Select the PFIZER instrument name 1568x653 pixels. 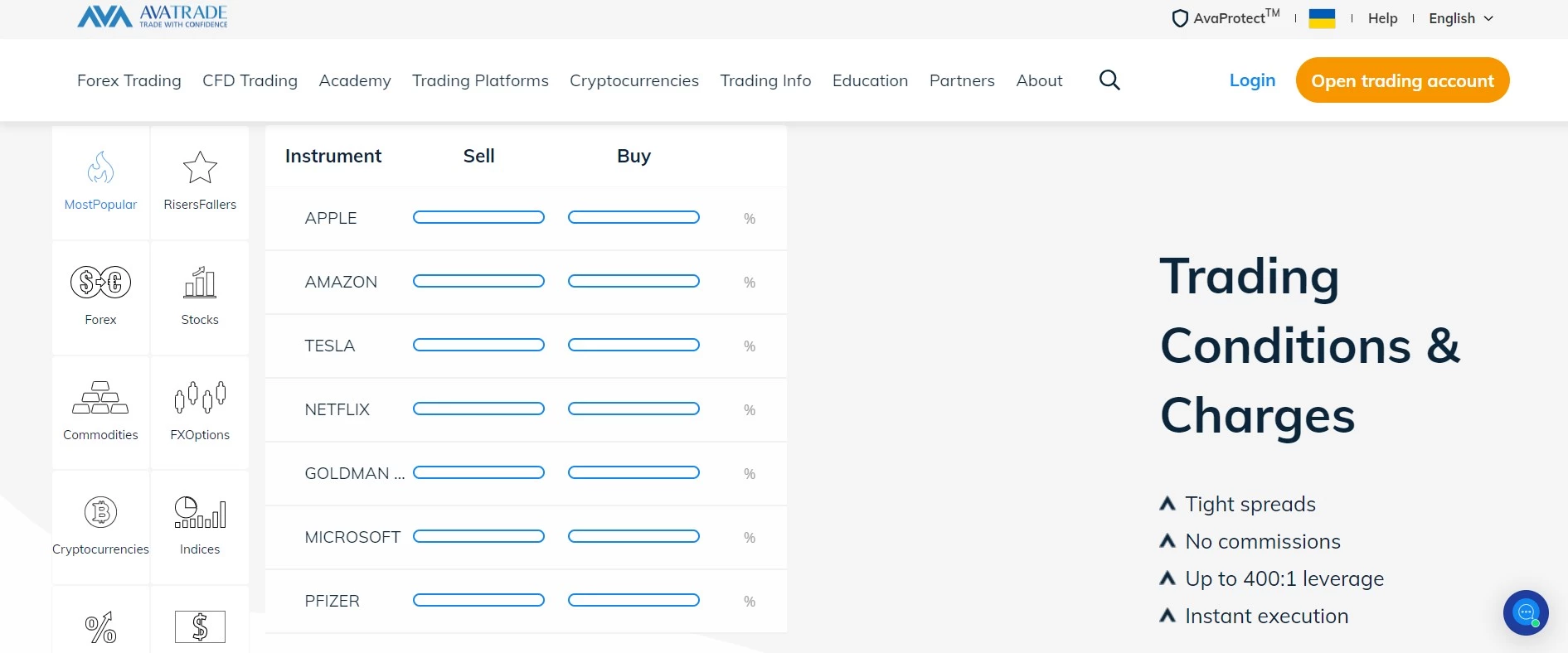pyautogui.click(x=333, y=601)
